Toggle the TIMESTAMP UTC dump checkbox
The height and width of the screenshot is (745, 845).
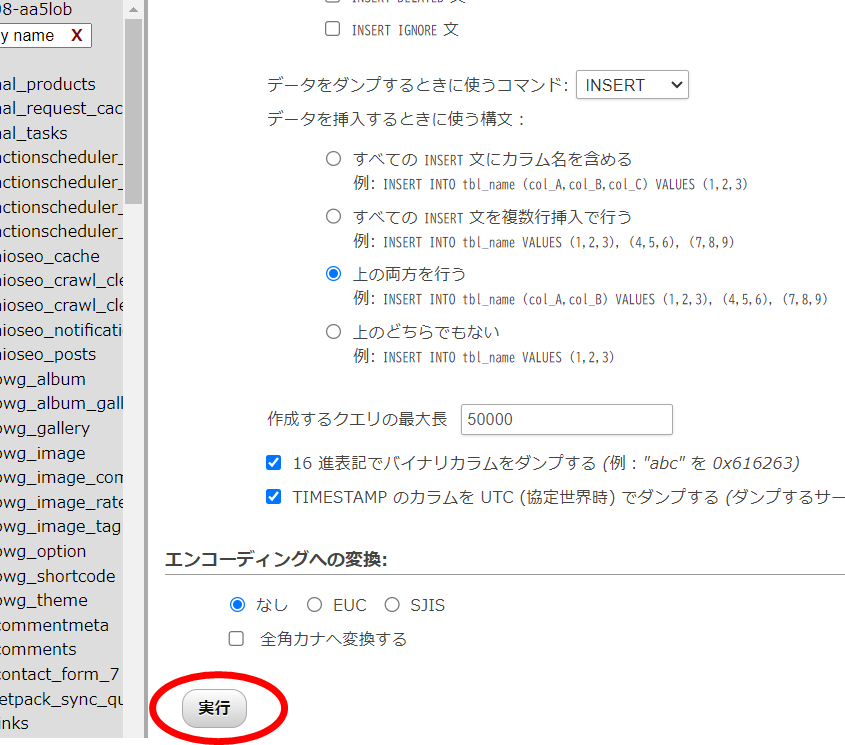click(x=274, y=497)
